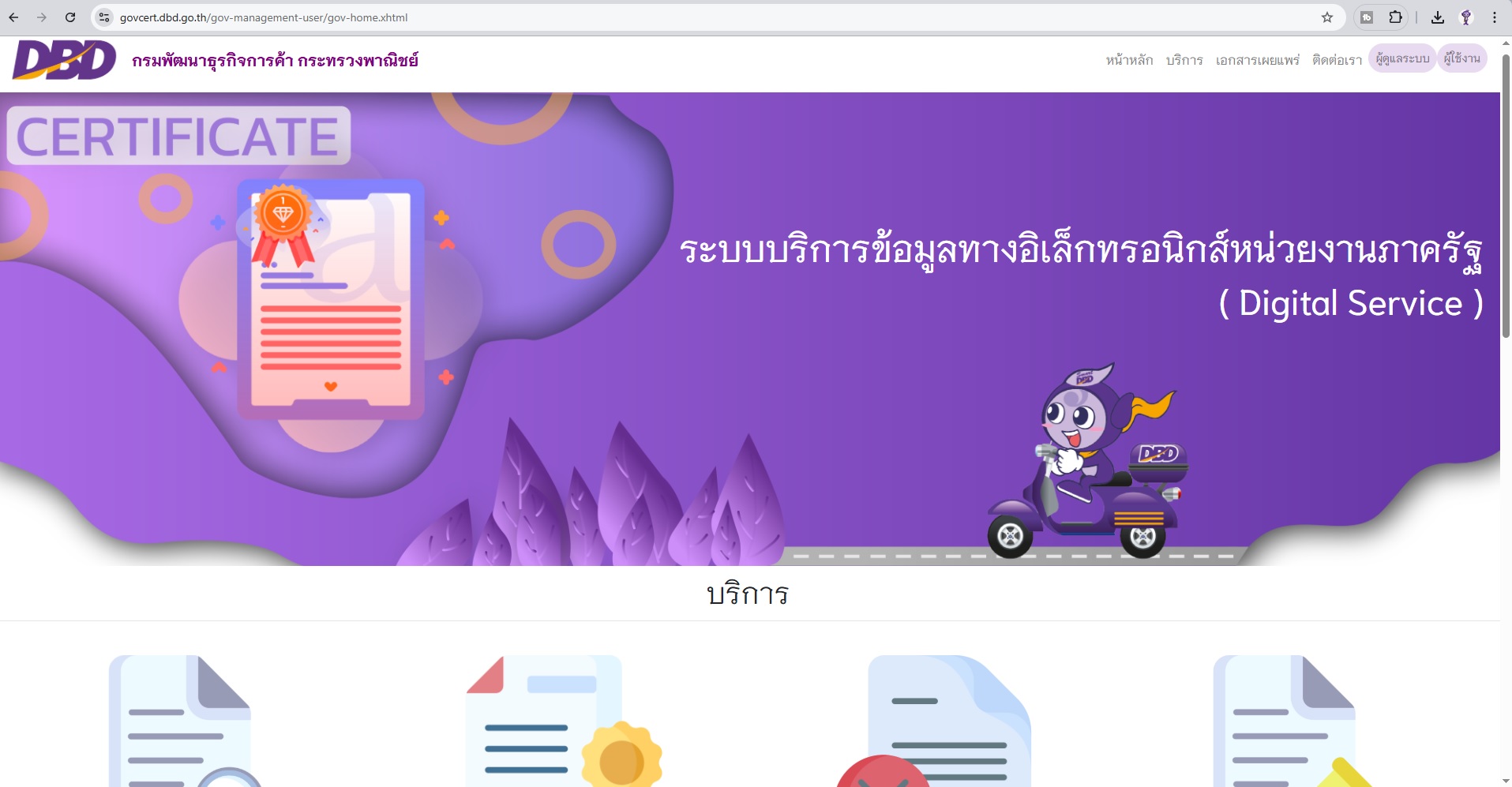Open the ติดต่อเรา link

tap(1337, 60)
